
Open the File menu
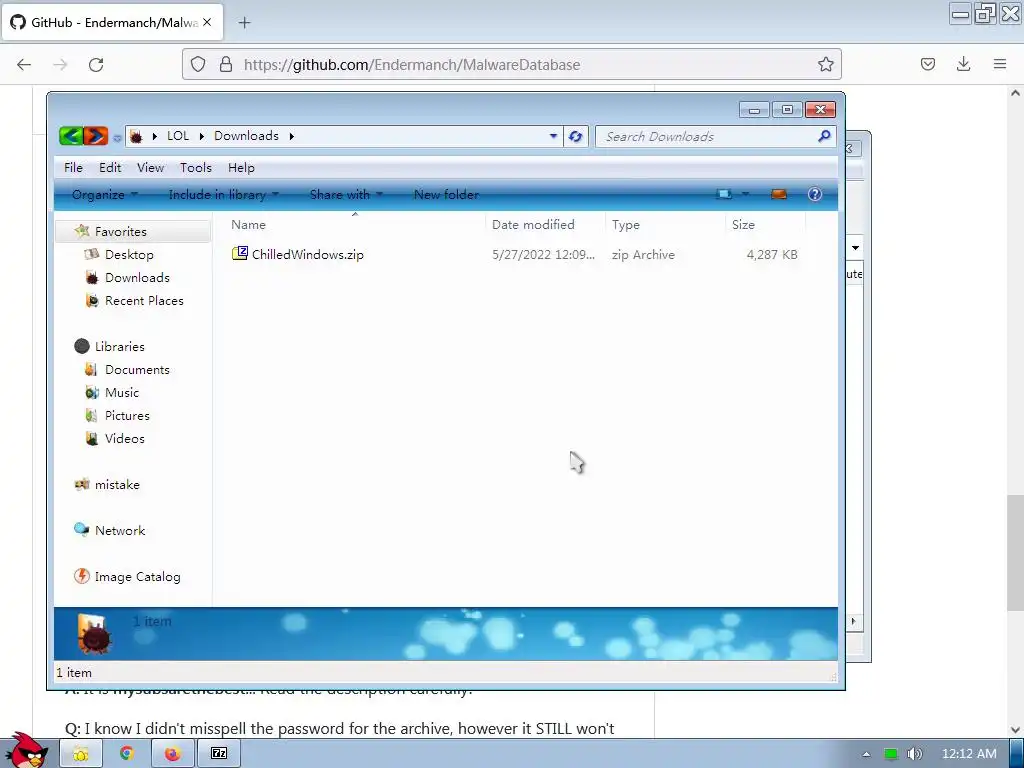coord(73,168)
